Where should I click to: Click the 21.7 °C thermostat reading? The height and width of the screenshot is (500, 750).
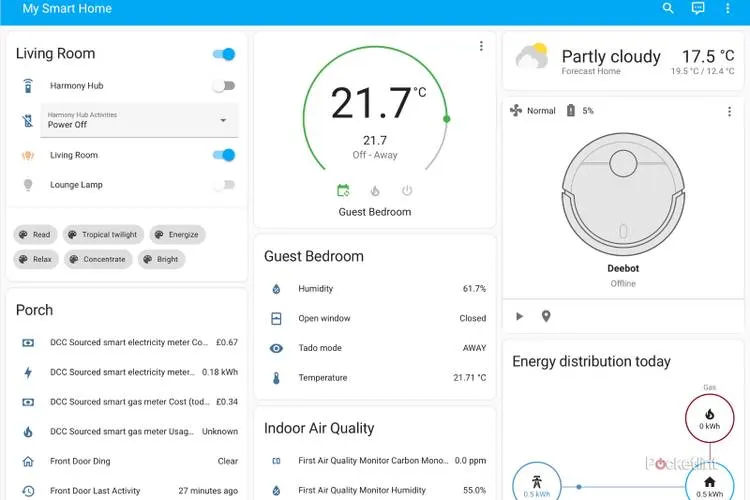(378, 102)
